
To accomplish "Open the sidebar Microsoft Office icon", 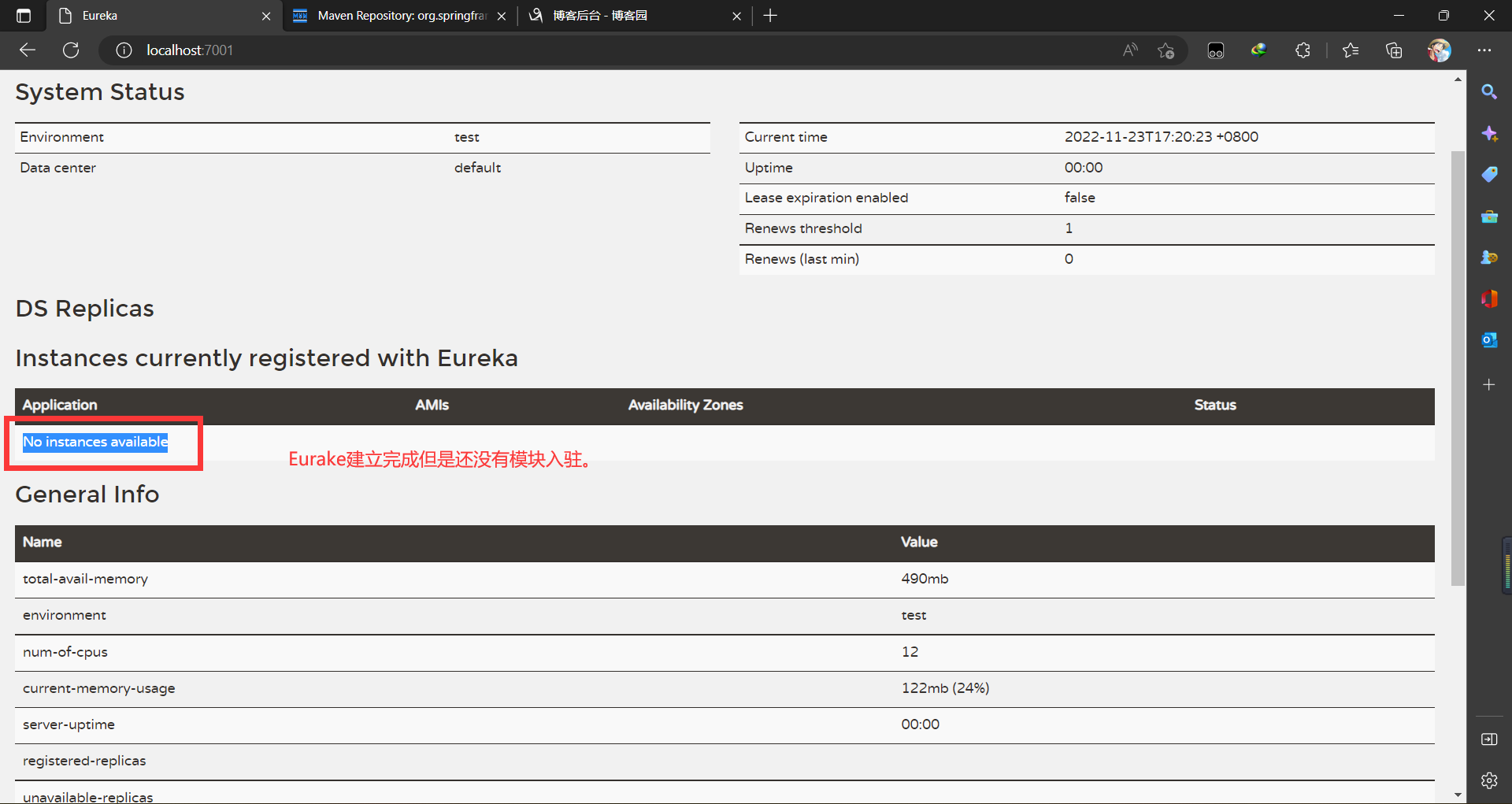I will coord(1489,299).
